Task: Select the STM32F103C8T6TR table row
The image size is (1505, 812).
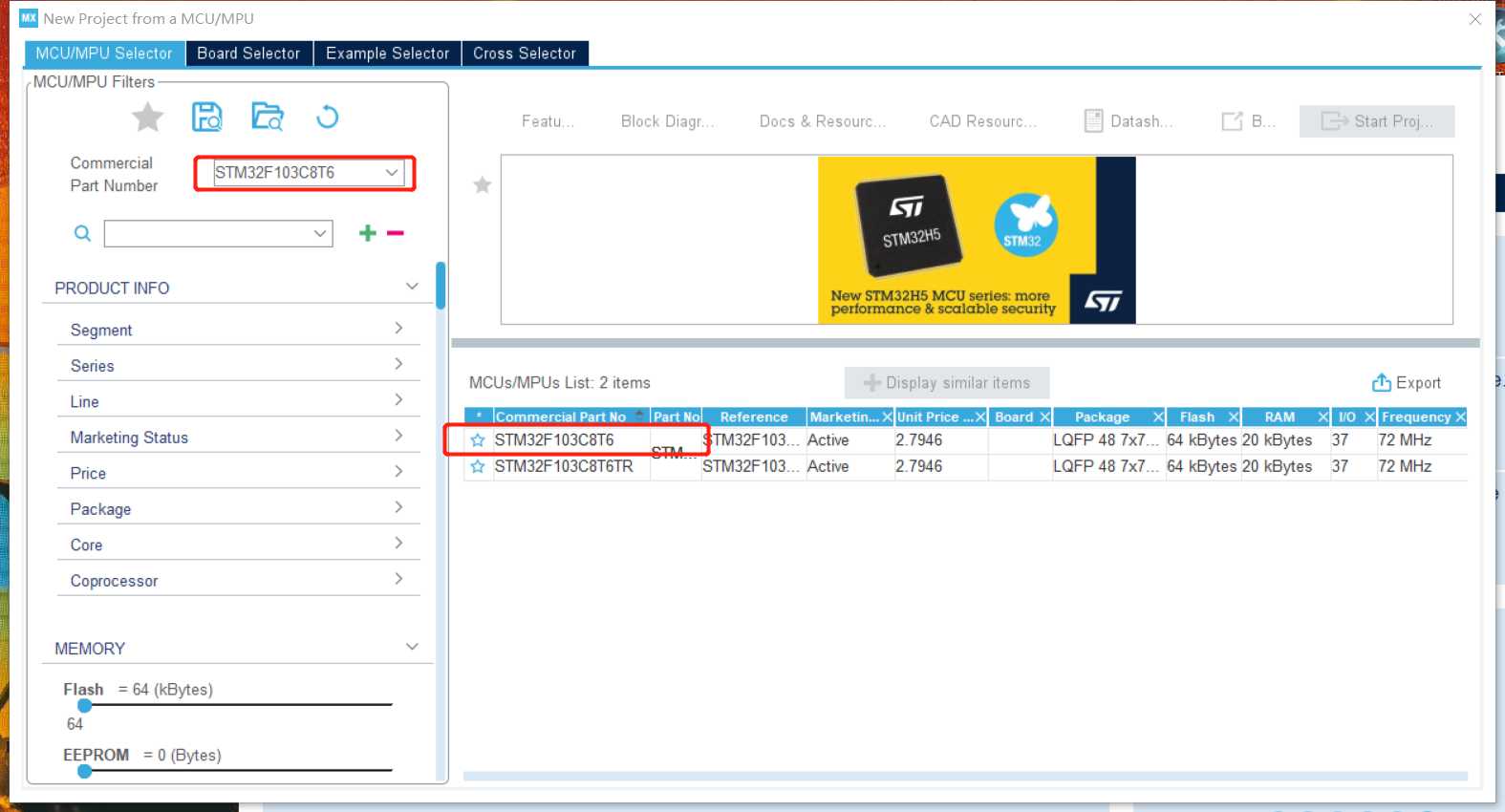Action: point(965,467)
